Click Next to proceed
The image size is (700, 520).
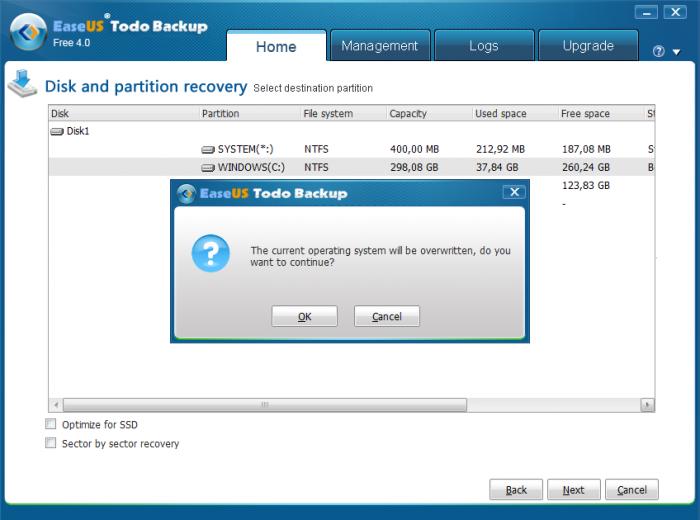[574, 490]
